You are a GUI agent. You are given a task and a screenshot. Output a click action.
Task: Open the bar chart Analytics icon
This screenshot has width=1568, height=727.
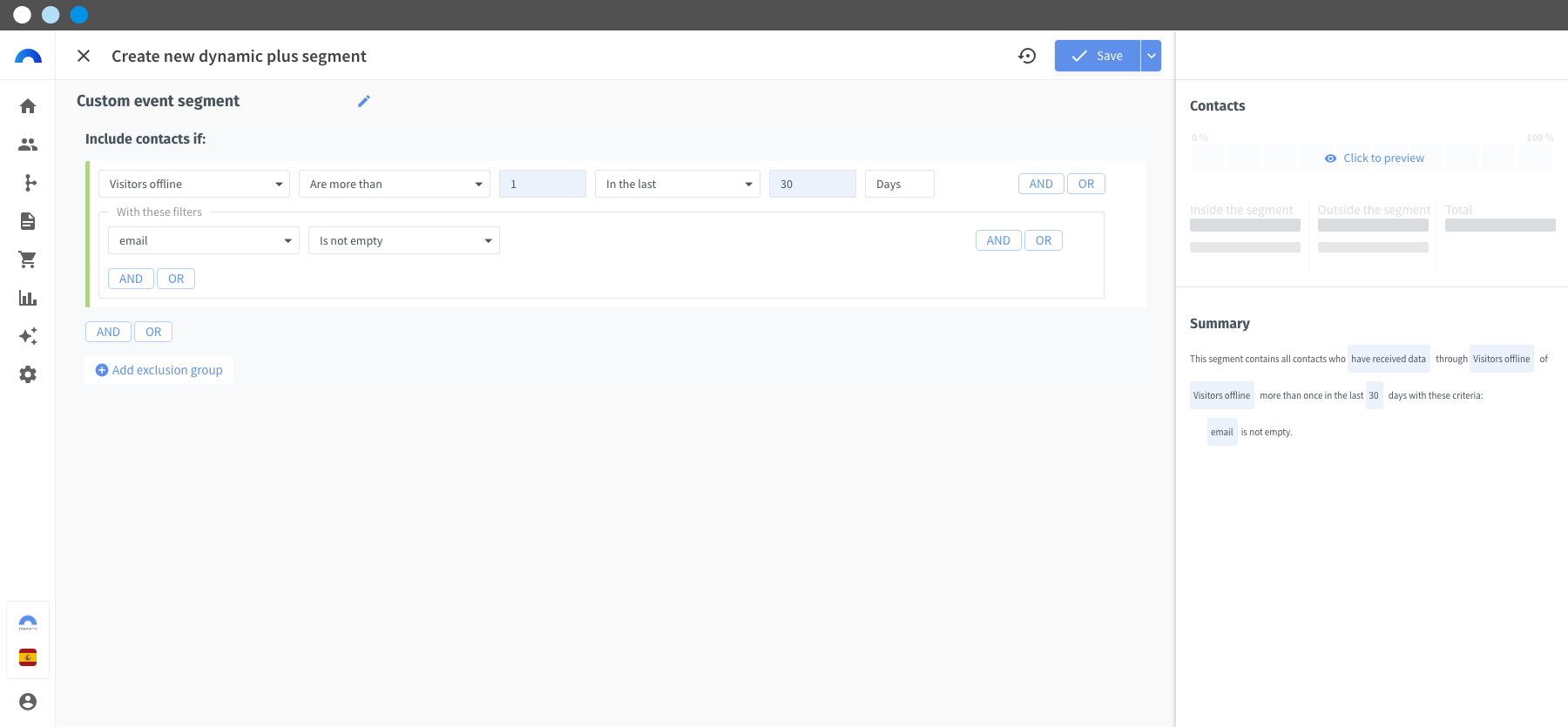(x=28, y=298)
